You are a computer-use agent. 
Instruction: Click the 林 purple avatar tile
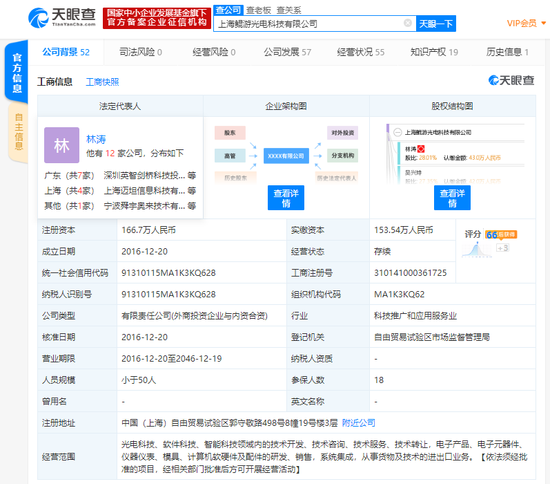(62, 145)
